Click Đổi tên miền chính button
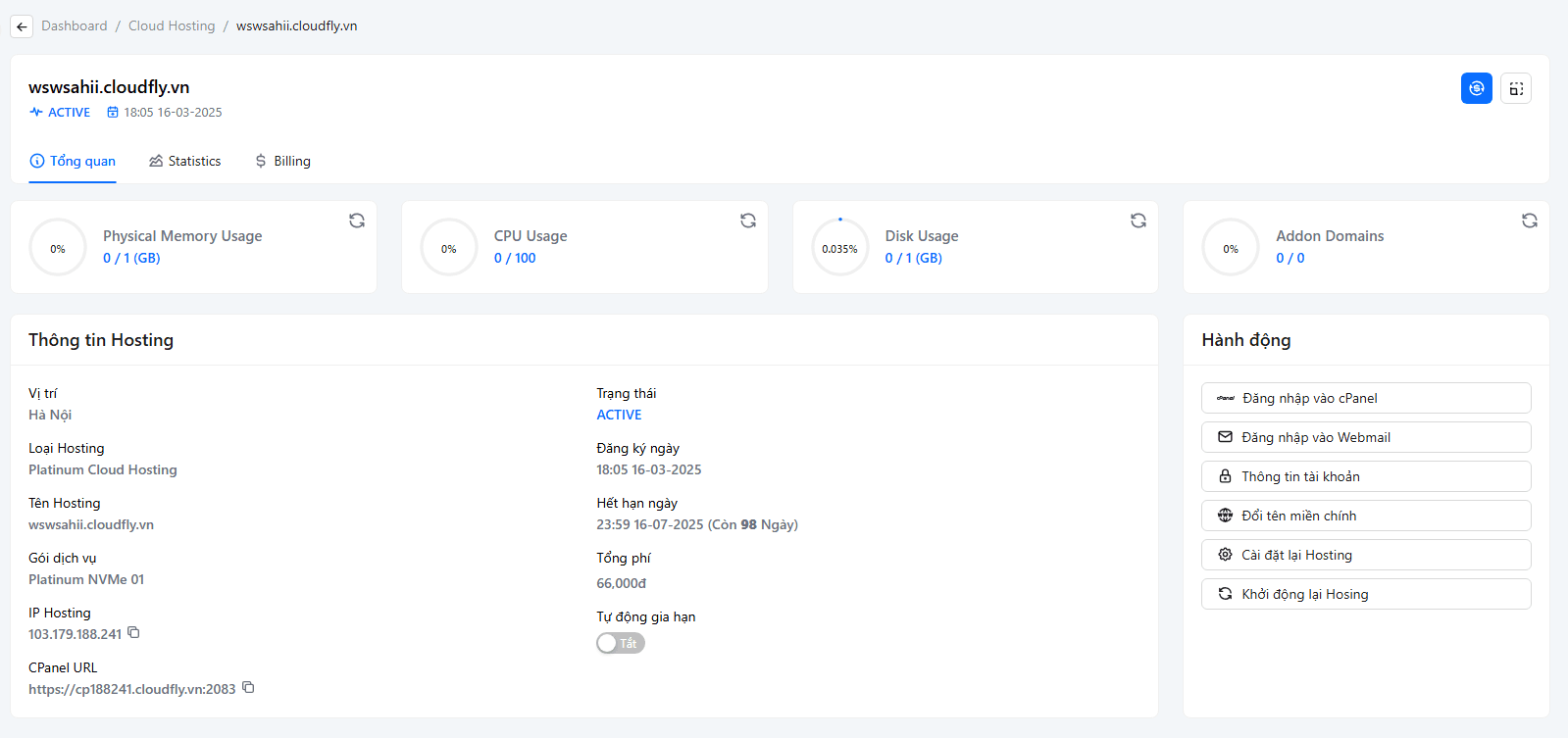This screenshot has height=738, width=1568. pyautogui.click(x=1365, y=516)
